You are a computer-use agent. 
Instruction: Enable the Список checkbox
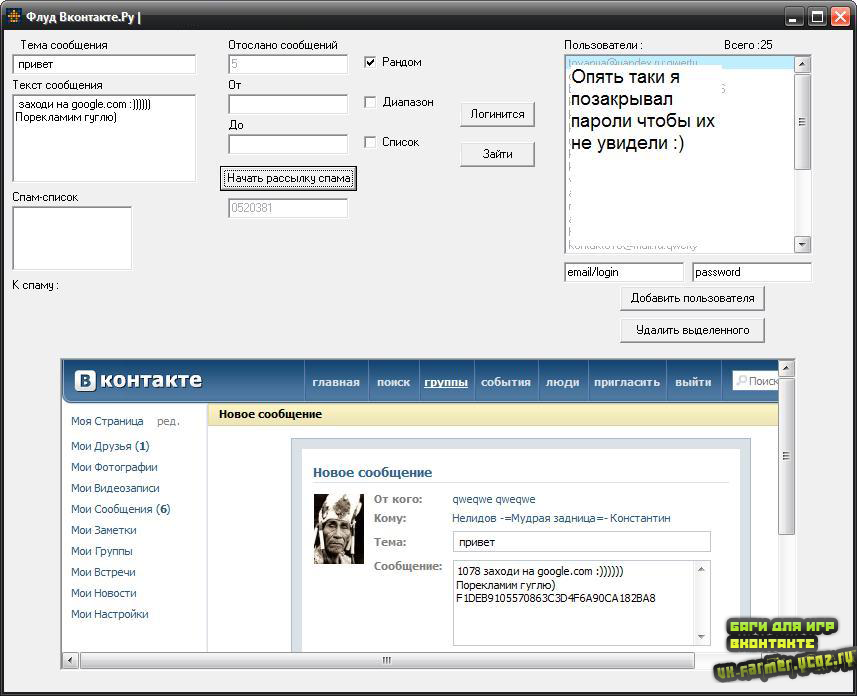370,142
